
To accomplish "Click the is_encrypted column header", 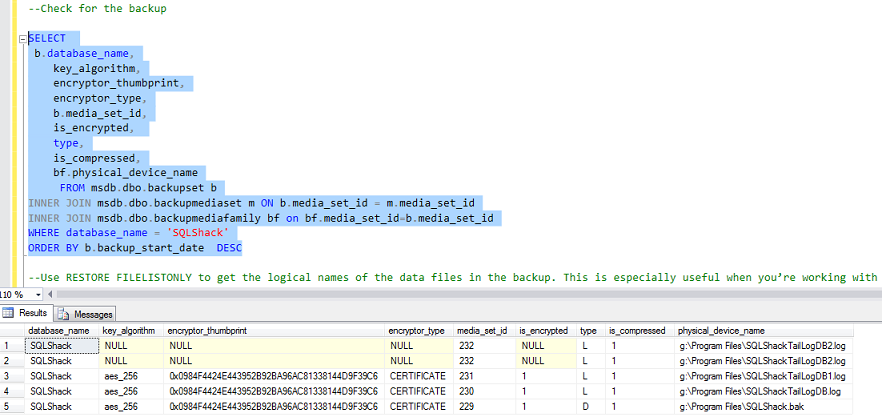I will [x=543, y=330].
